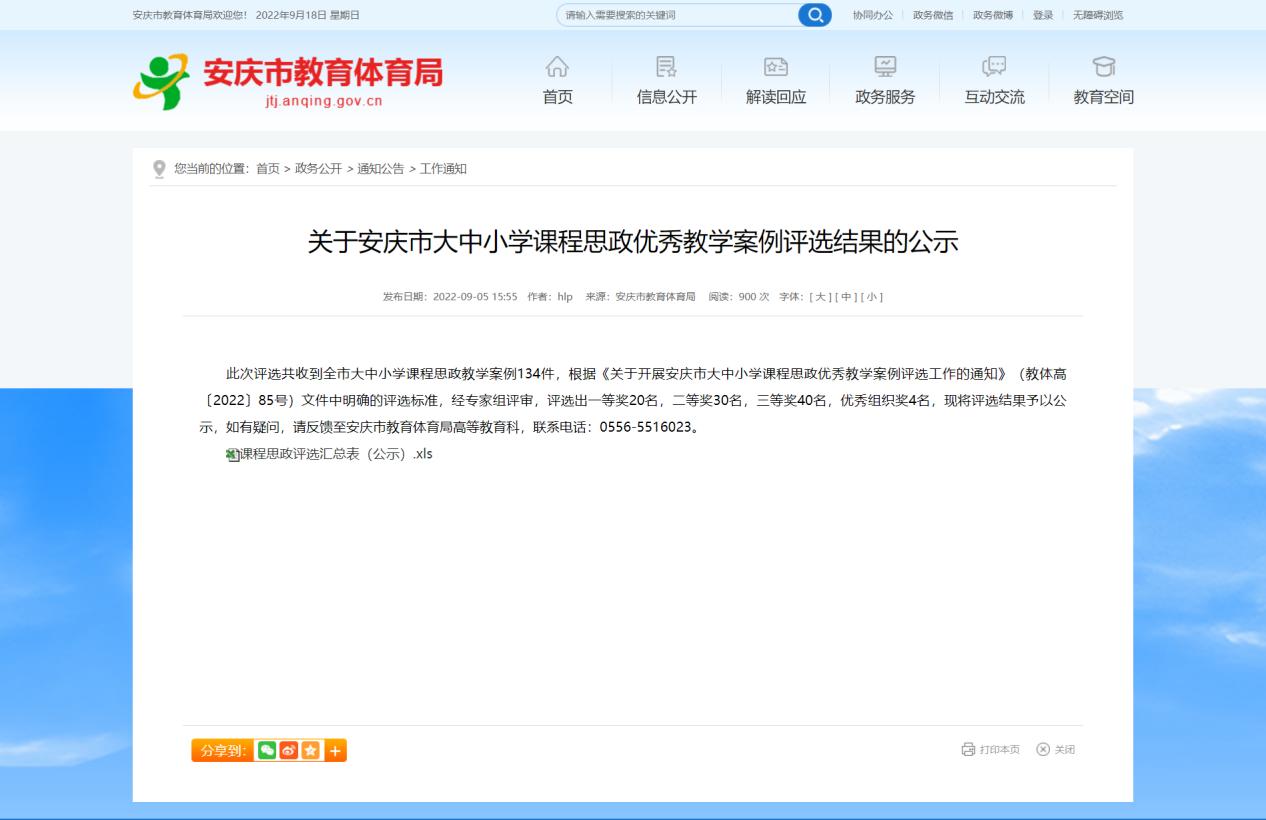
Task: Select the 大 font size option
Action: pyautogui.click(x=820, y=296)
